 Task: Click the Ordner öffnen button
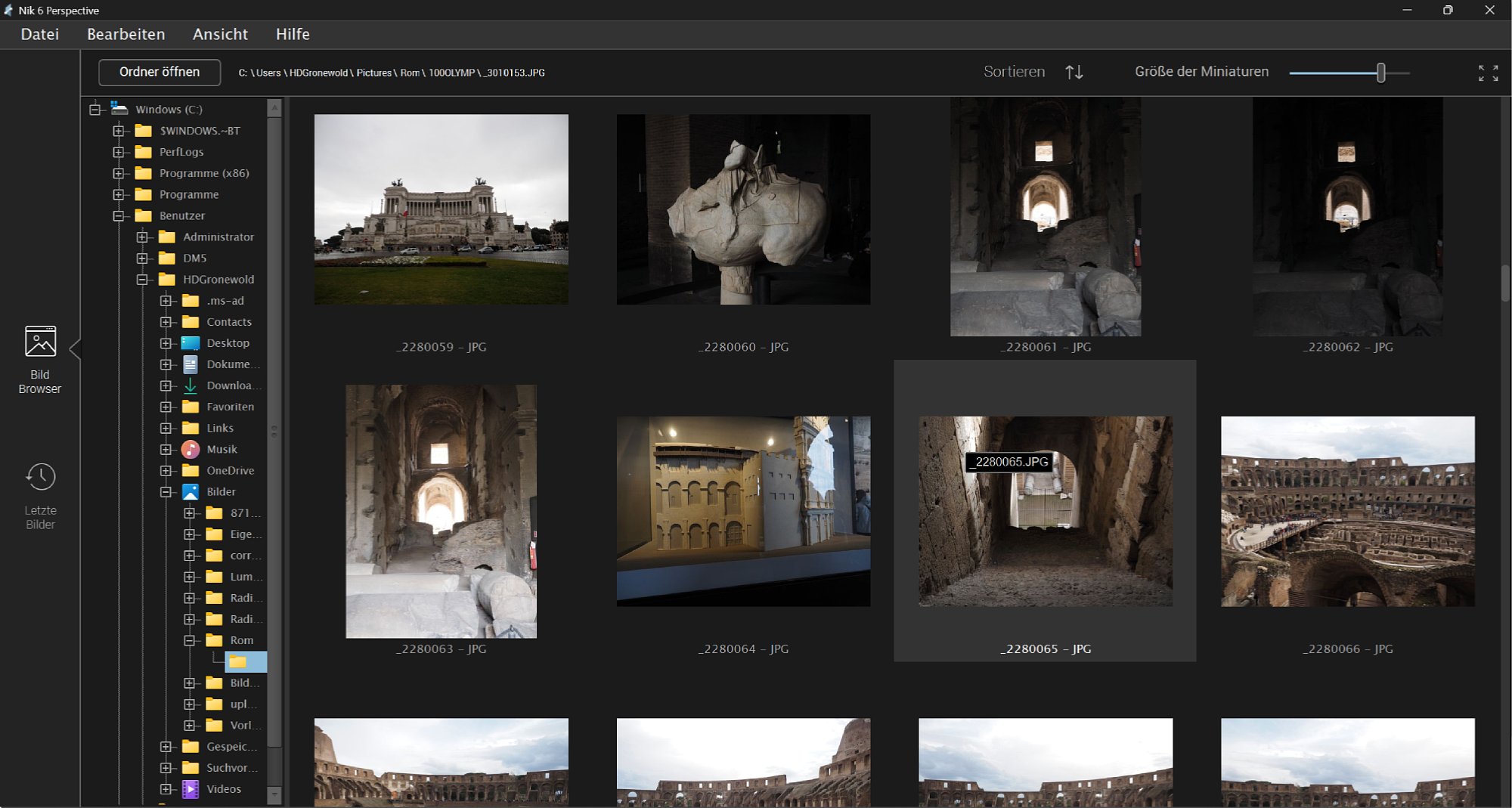[160, 72]
